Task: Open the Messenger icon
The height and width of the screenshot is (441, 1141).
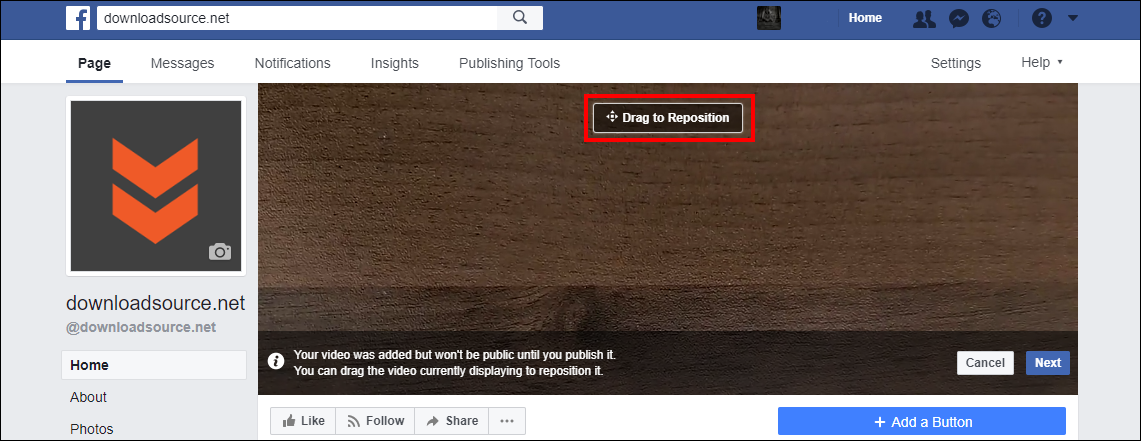Action: (x=959, y=19)
